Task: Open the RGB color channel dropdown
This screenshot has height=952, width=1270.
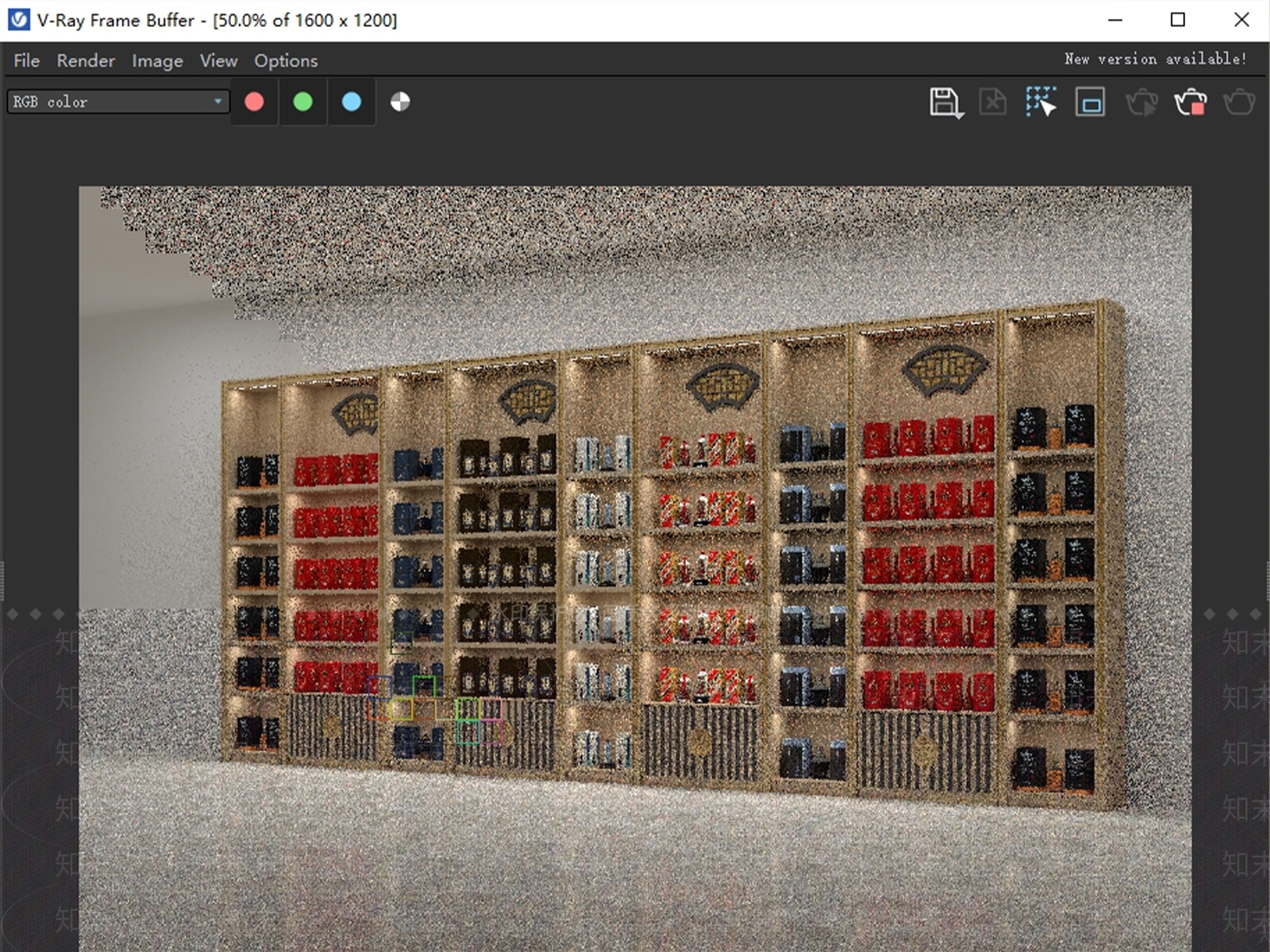Action: tap(118, 102)
